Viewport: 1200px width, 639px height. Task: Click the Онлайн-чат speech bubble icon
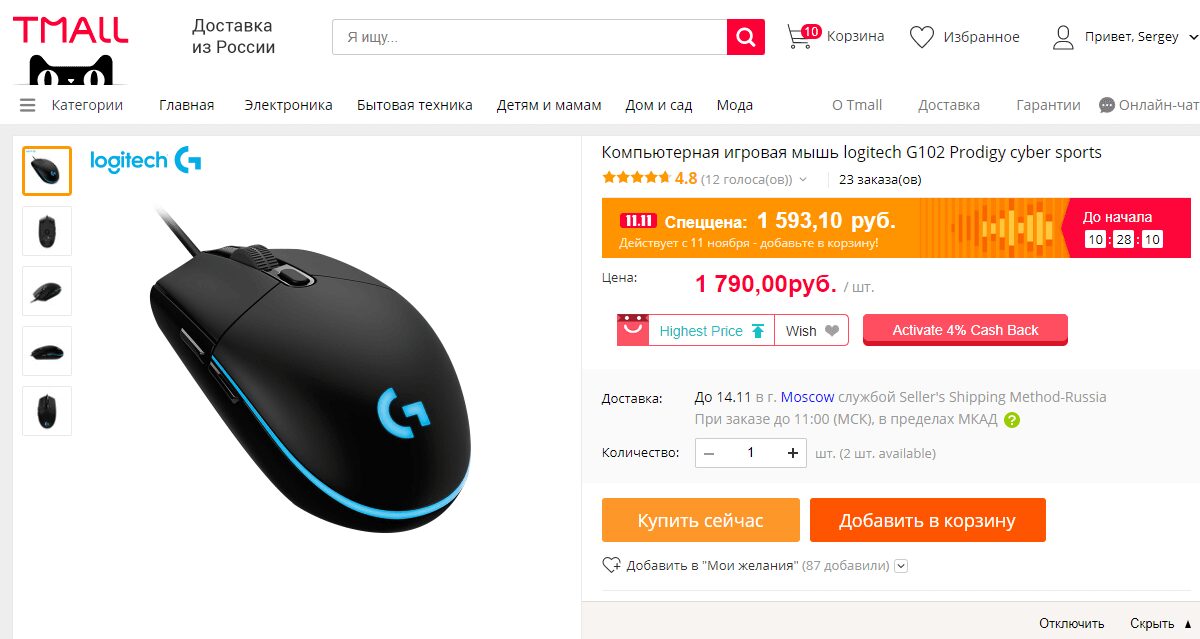(1107, 105)
